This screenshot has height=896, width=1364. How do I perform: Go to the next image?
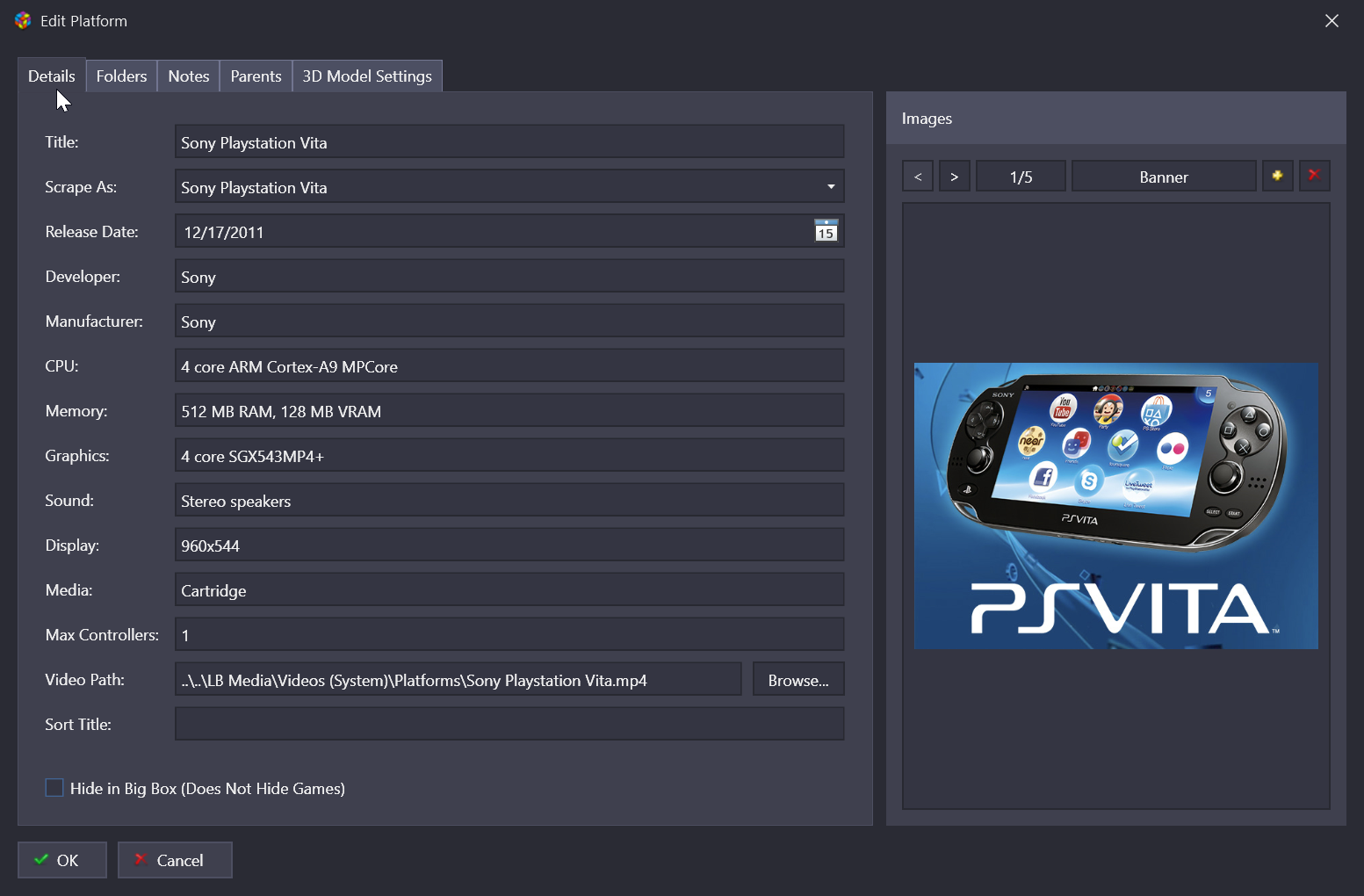click(x=955, y=176)
